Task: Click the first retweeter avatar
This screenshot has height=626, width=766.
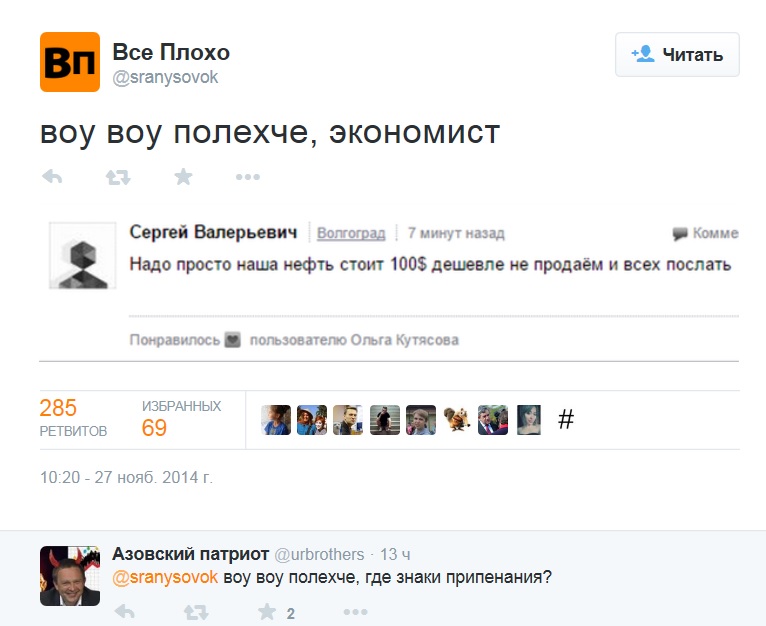Action: pos(276,419)
